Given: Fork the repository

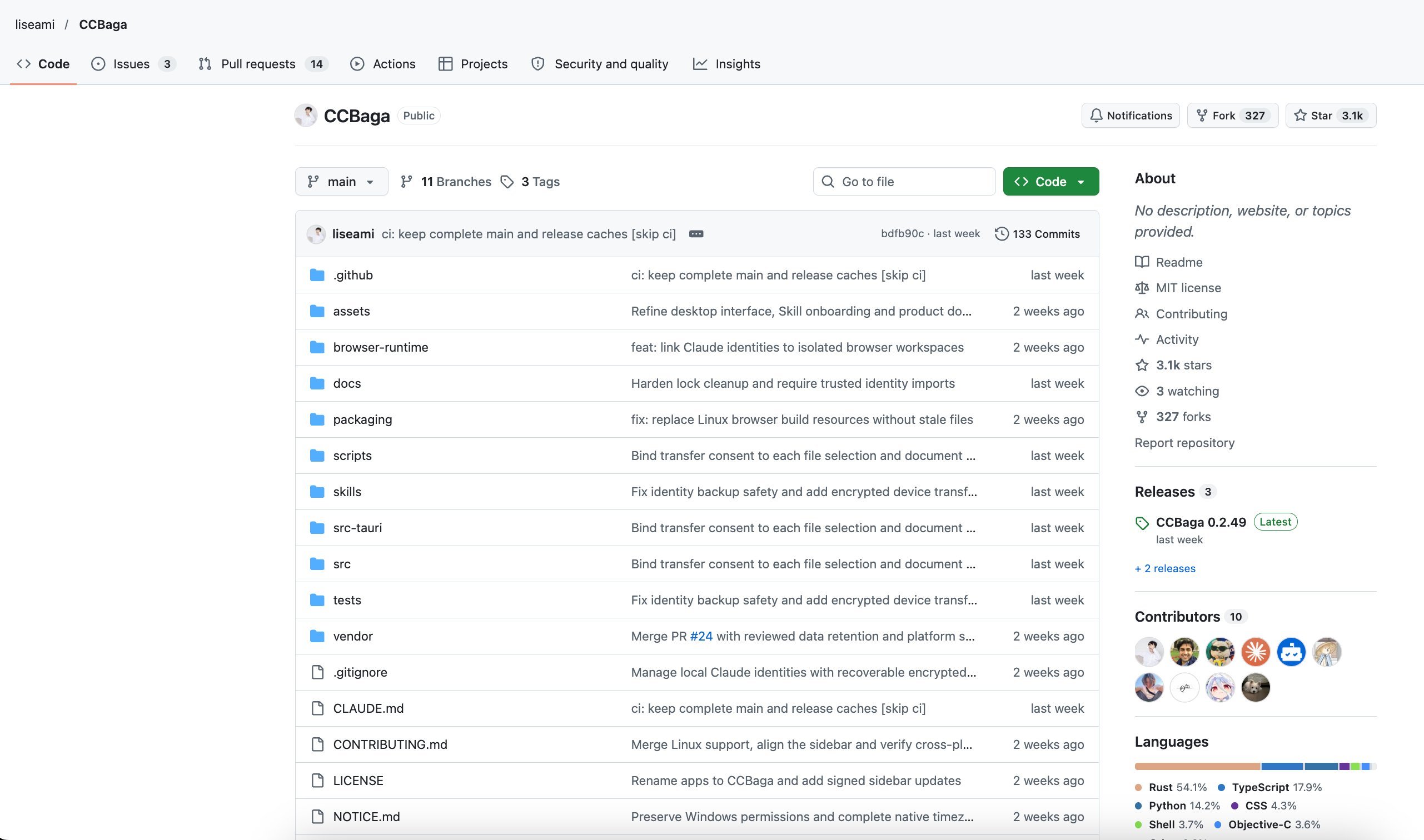Looking at the screenshot, I should (x=1233, y=116).
